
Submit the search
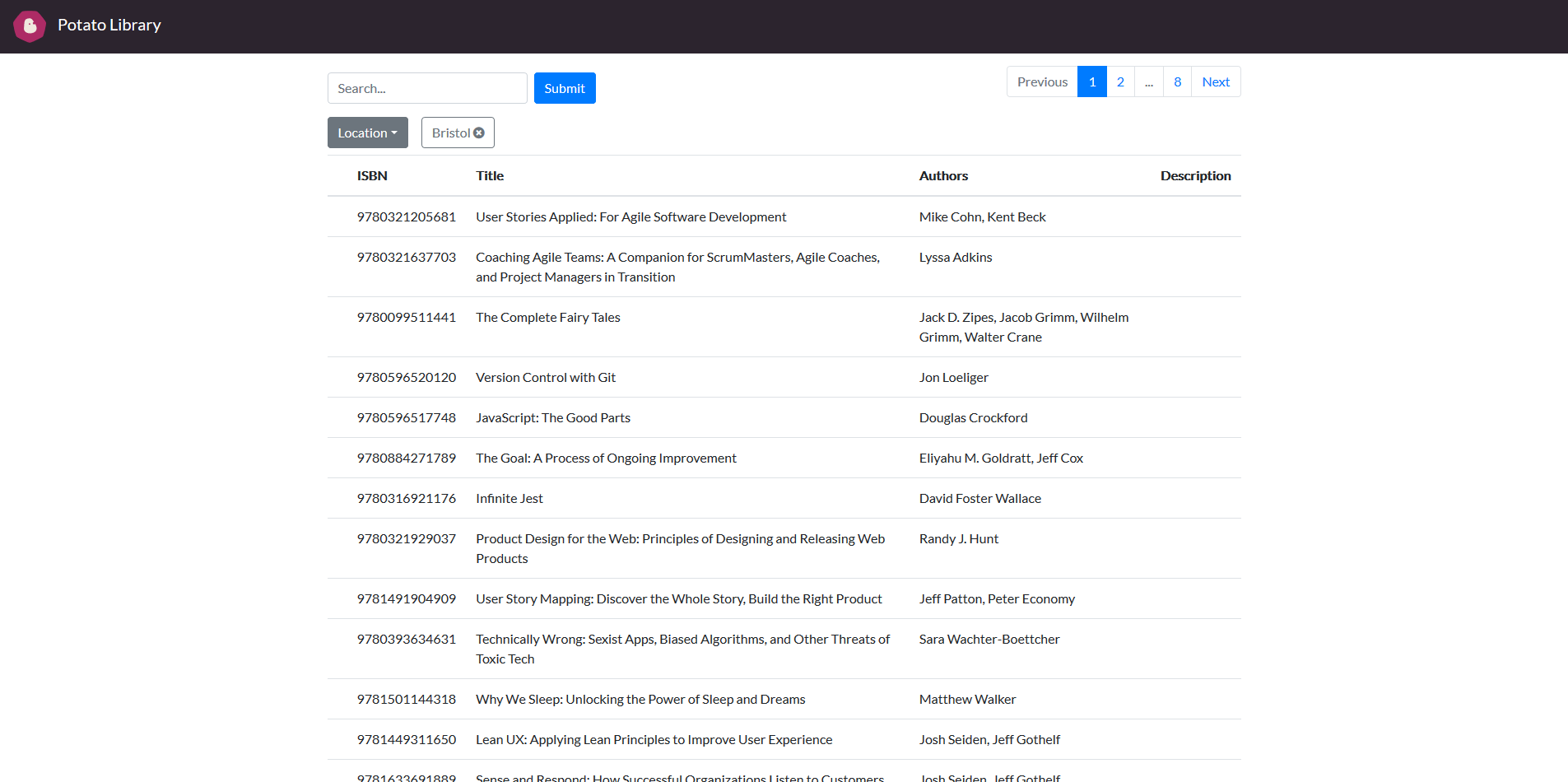(x=565, y=88)
